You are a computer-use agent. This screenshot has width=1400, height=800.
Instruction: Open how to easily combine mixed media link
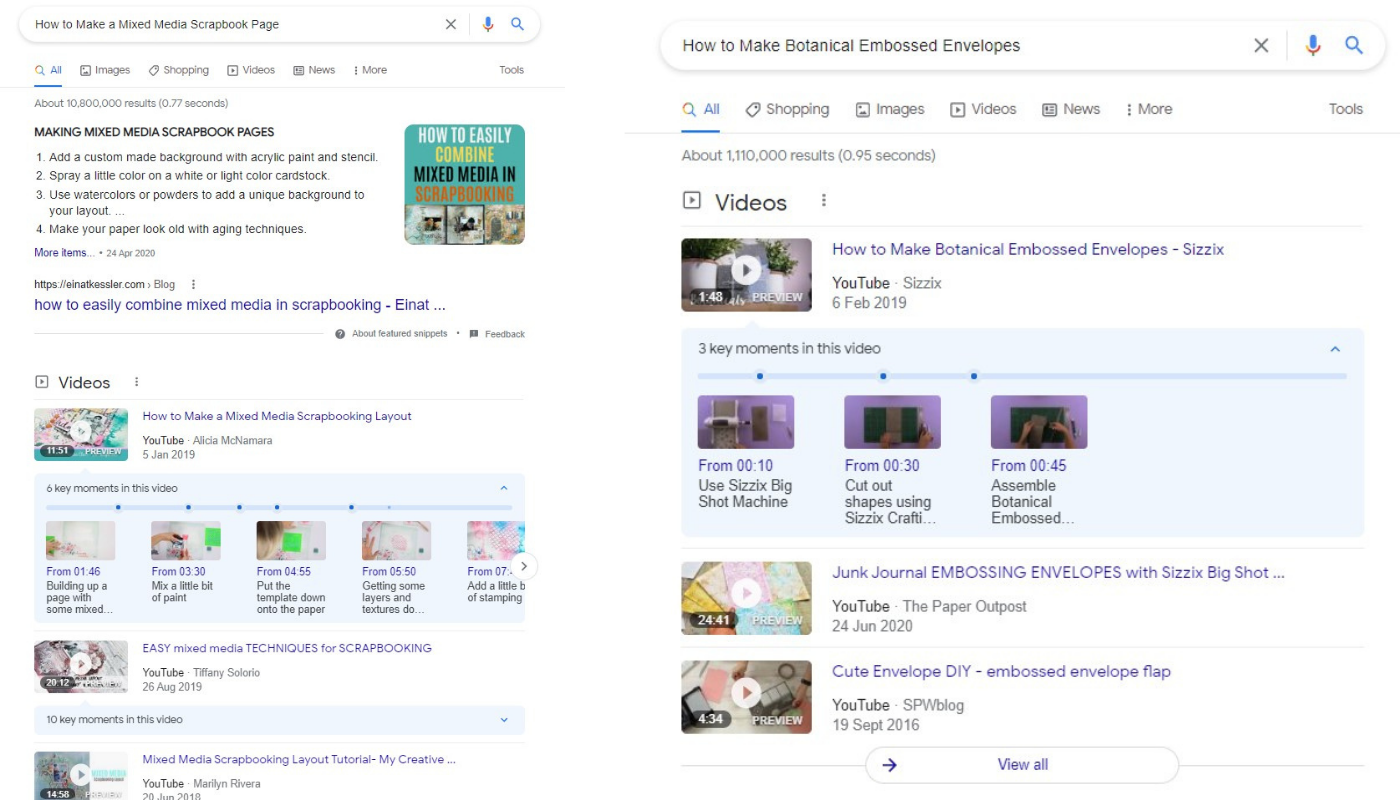coord(240,305)
